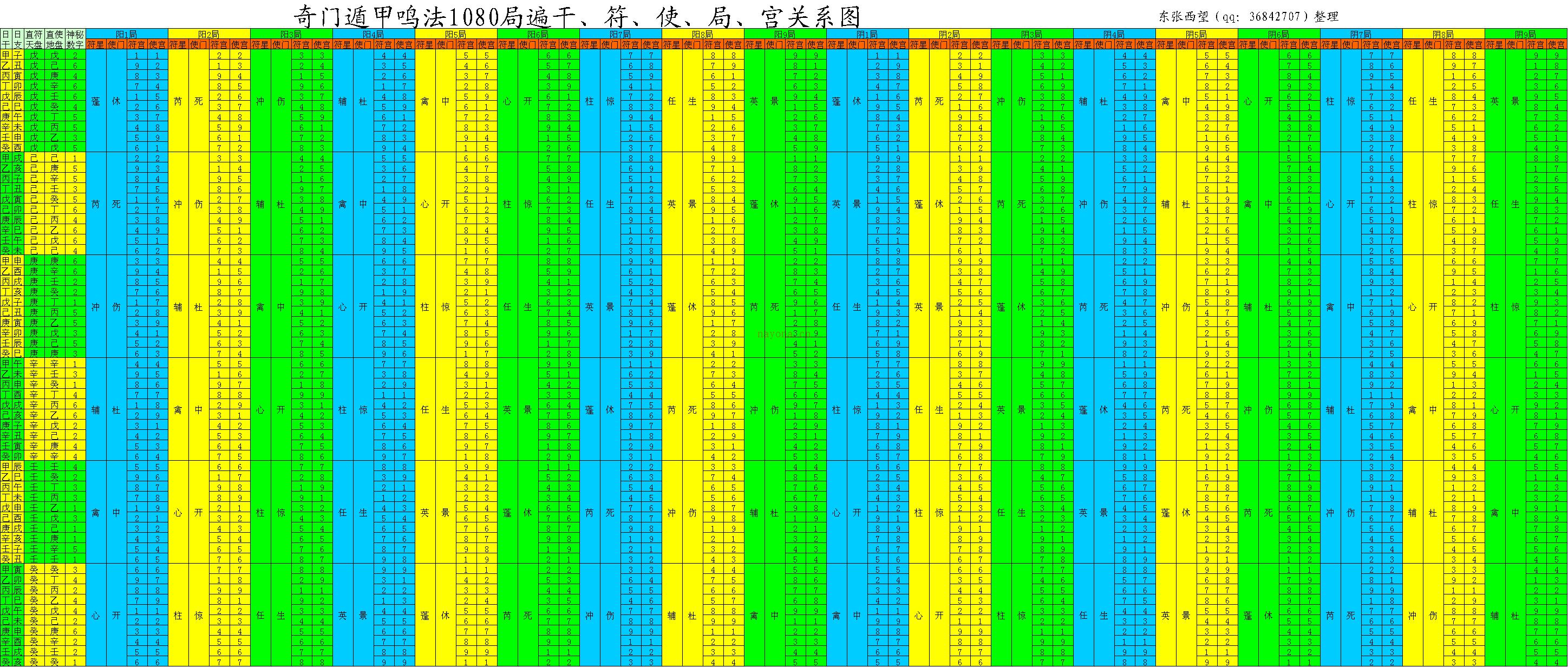Click the 直符天盘 cell 己 in row 甲戌

(34, 158)
